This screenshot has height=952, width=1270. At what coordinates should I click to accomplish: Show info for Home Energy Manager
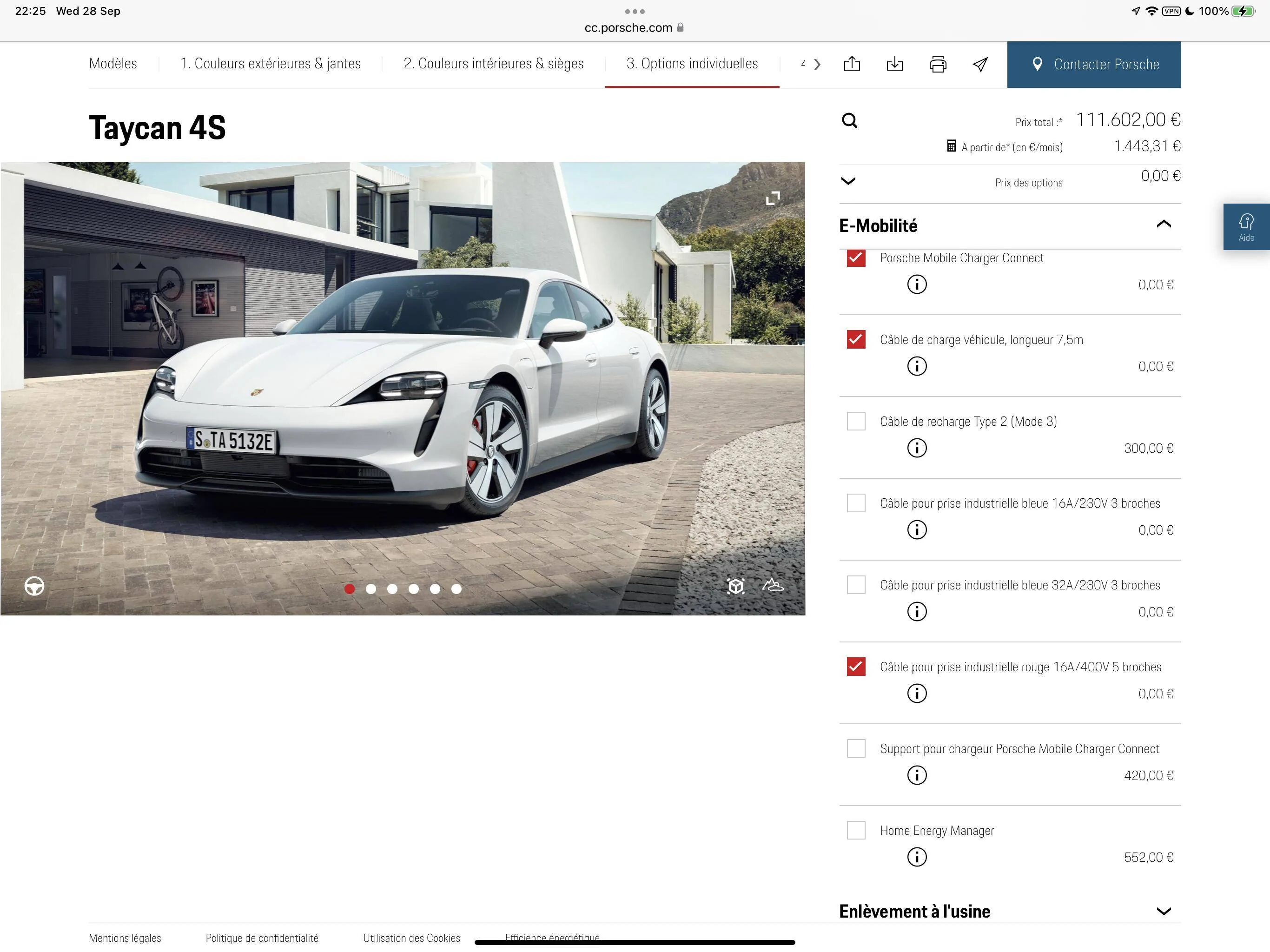[917, 857]
